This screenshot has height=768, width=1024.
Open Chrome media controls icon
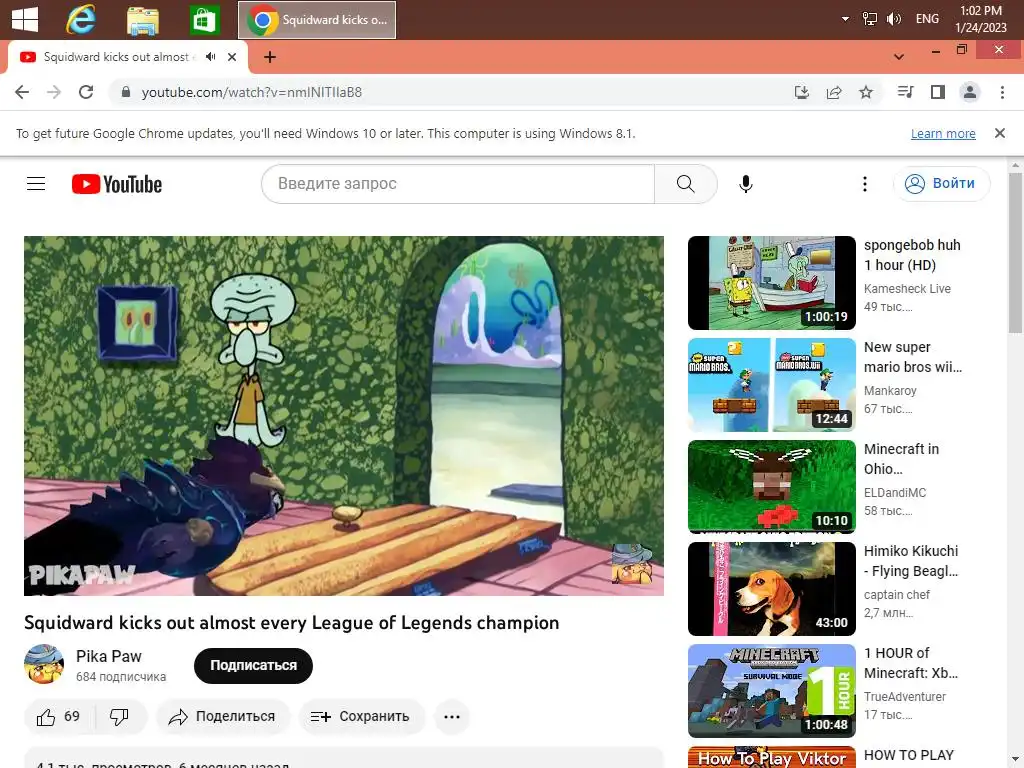[x=905, y=92]
